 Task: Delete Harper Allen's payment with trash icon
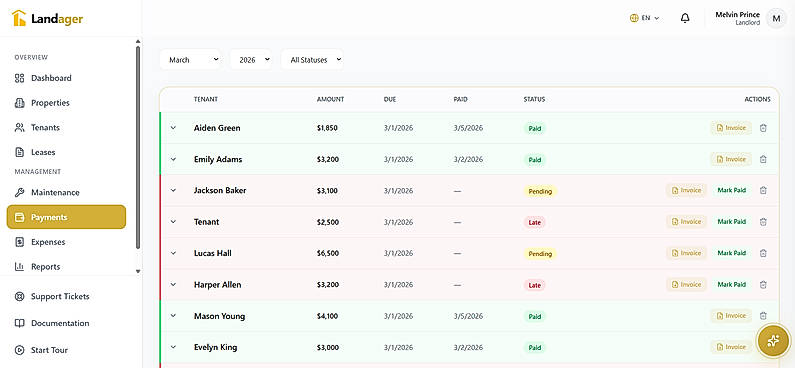763,285
